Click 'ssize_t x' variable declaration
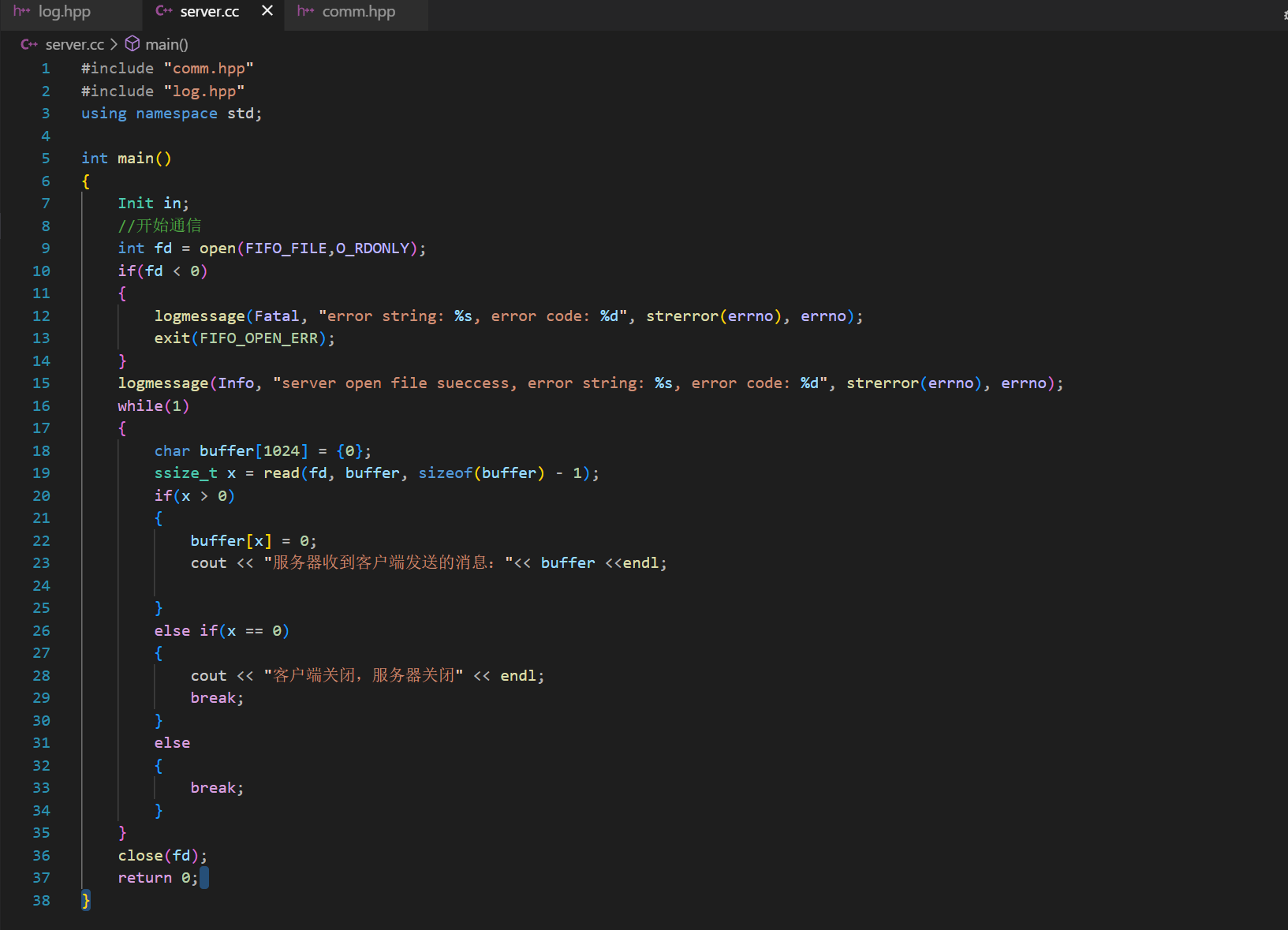Viewport: 1288px width, 930px height. tap(196, 473)
